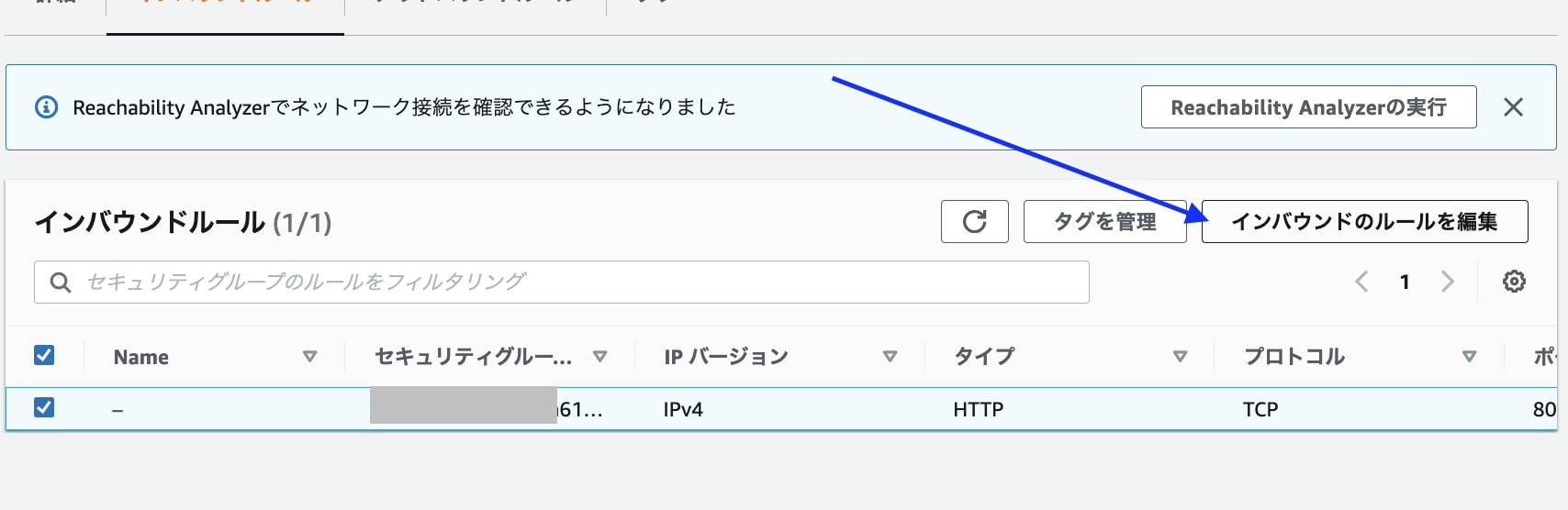The height and width of the screenshot is (510, 1568).
Task: Select the underlined active tab at top
Action: (225, 7)
